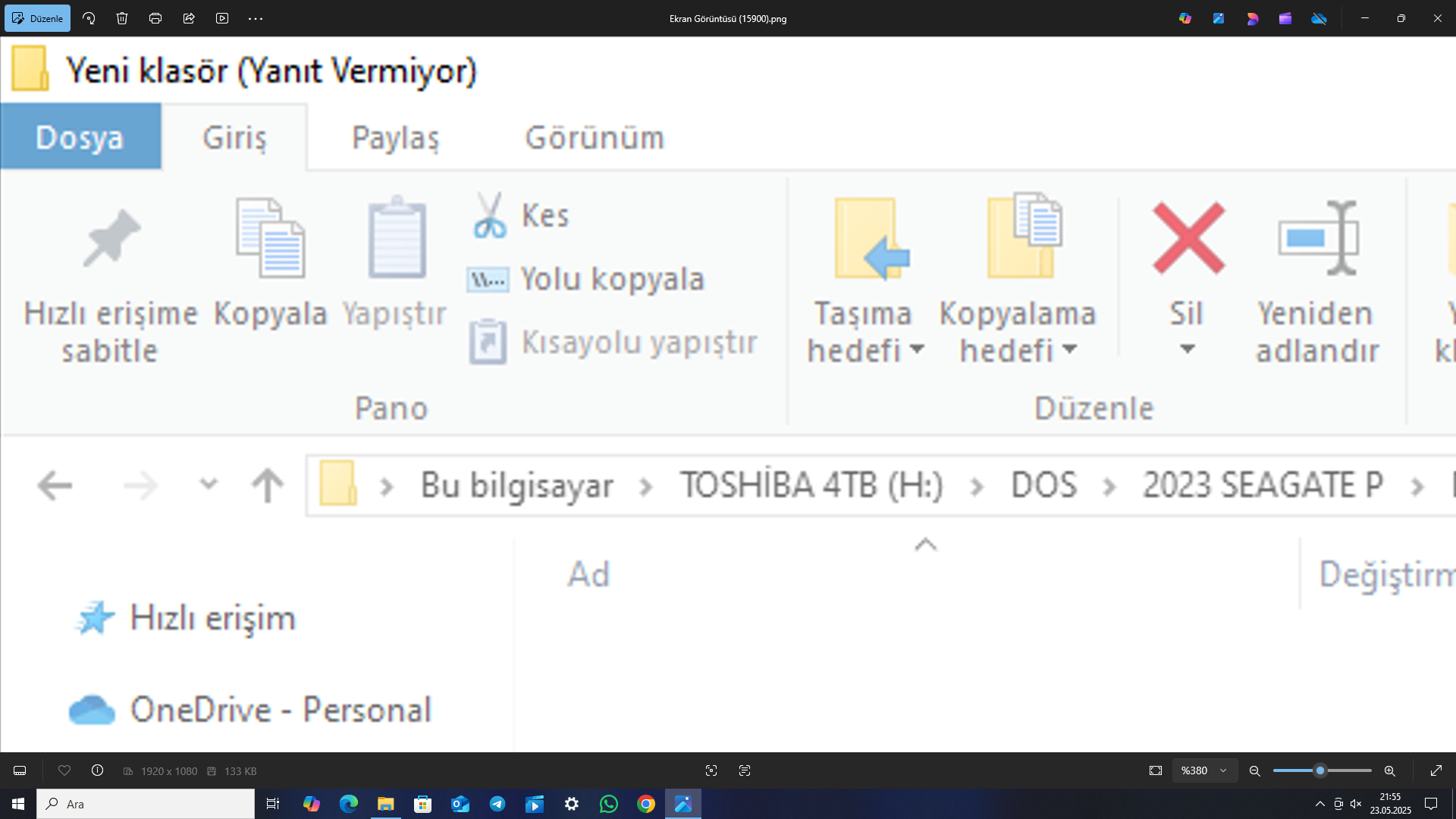Click the fit-to-window icon beside zoom percent

pos(1156,770)
